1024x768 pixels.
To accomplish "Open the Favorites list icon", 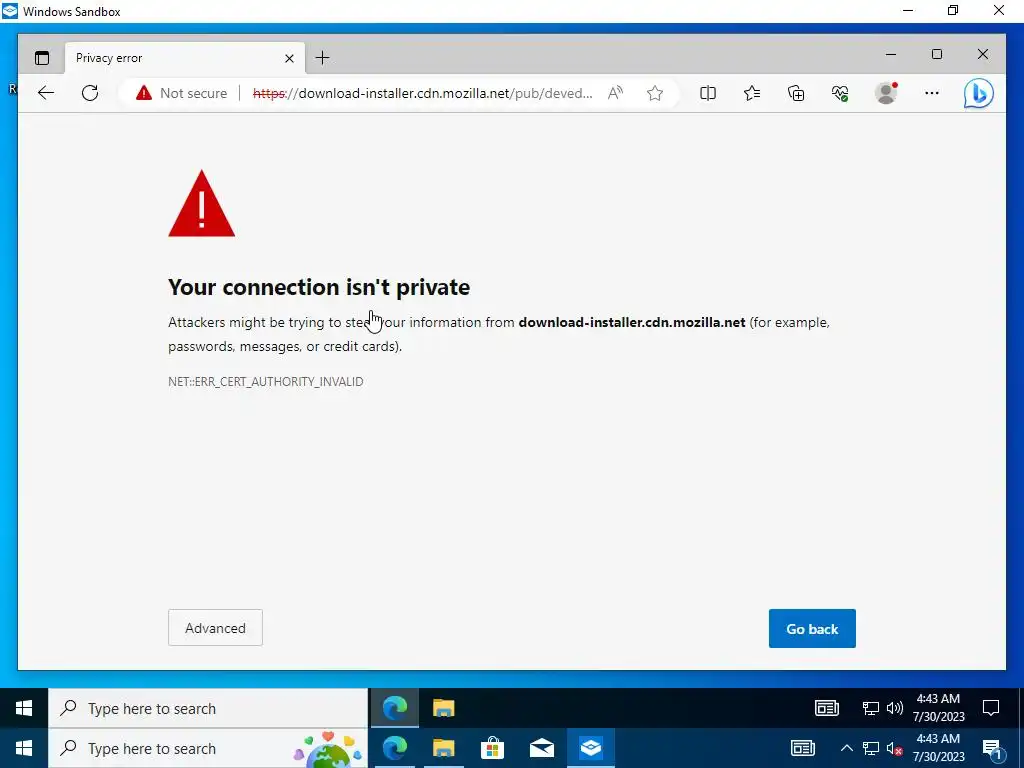I will [x=752, y=93].
